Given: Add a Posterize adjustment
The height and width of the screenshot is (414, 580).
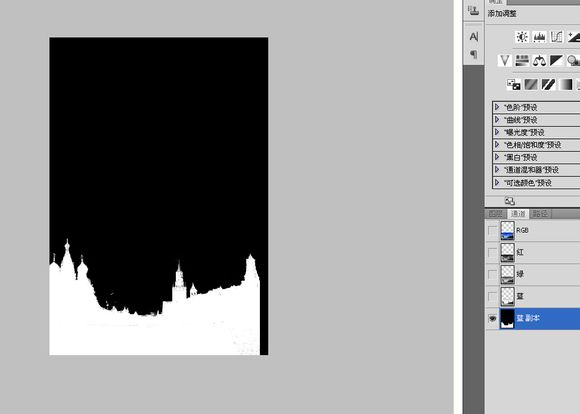Looking at the screenshot, I should point(531,84).
